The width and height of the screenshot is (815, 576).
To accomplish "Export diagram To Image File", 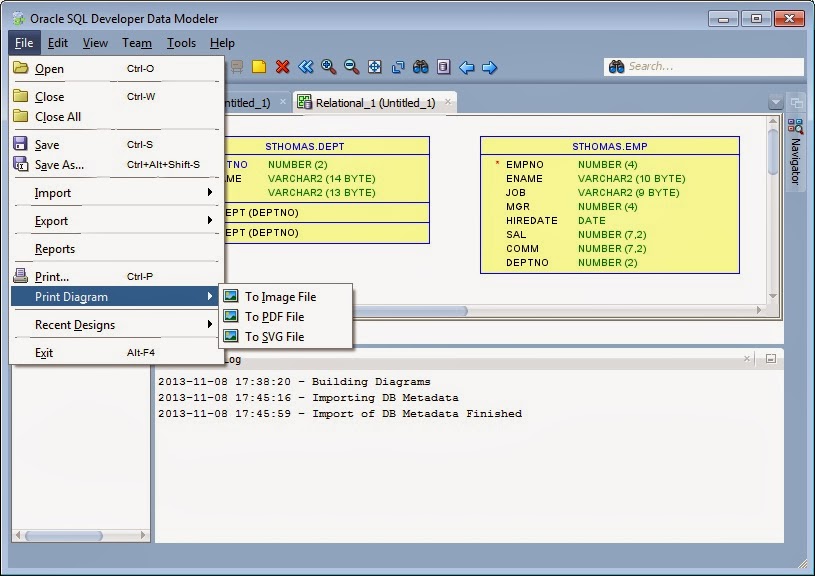I will point(285,296).
